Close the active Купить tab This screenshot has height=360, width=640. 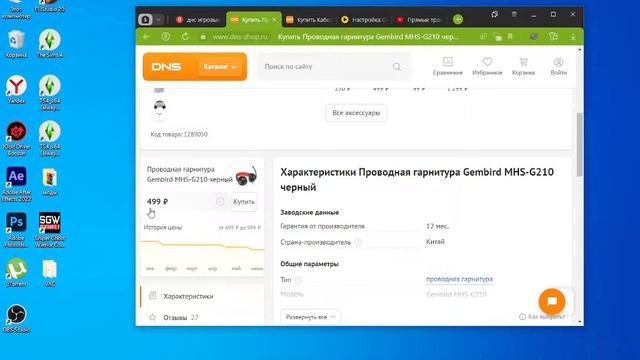(274, 19)
